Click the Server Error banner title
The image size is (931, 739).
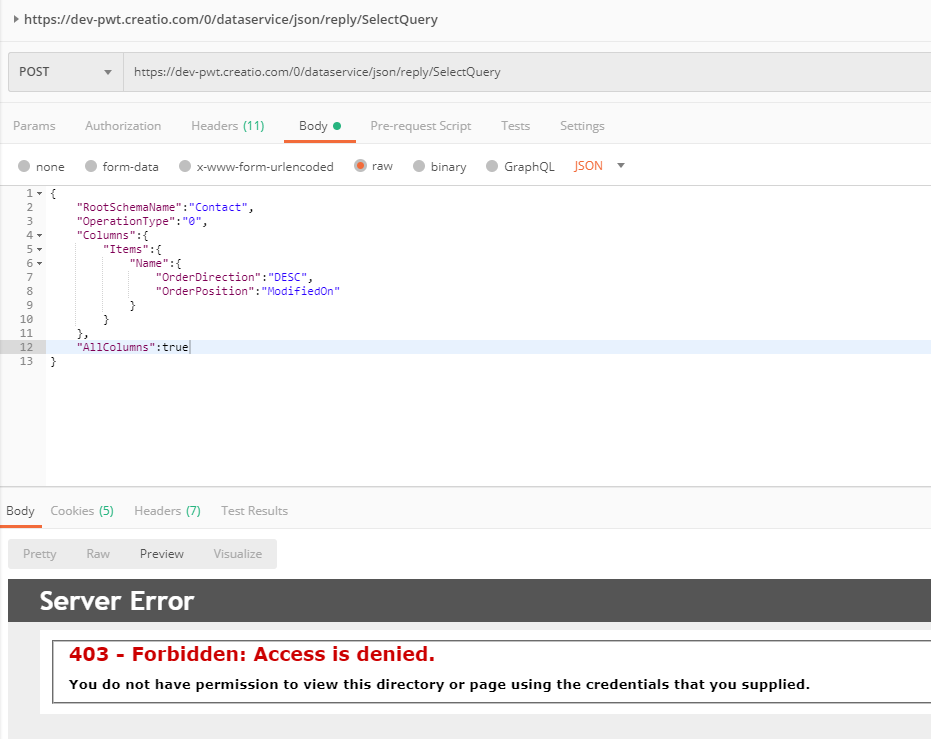(117, 601)
